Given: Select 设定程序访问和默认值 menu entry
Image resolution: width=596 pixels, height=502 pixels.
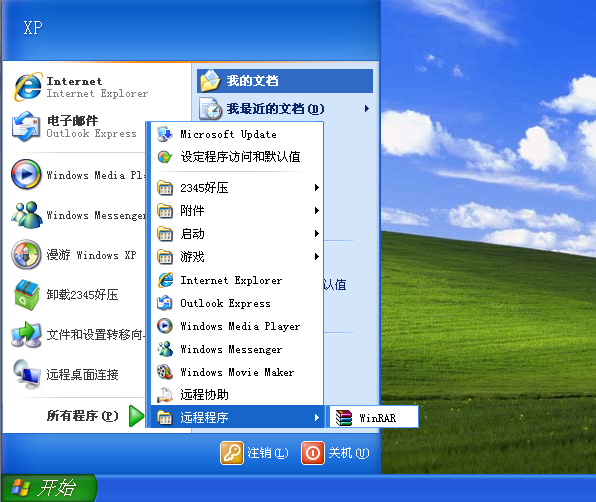Looking at the screenshot, I should coord(237,157).
